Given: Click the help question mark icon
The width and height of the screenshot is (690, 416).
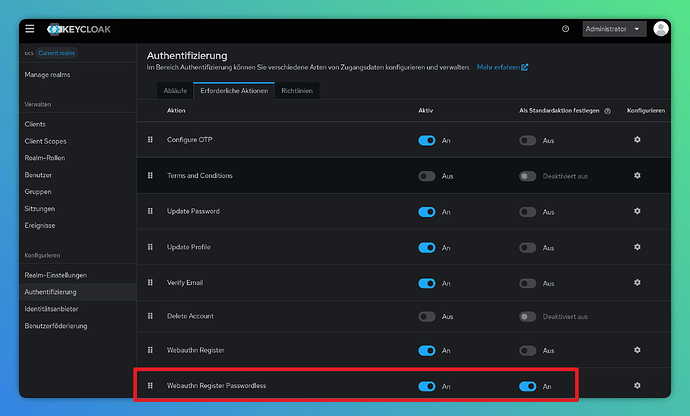Looking at the screenshot, I should 565,29.
